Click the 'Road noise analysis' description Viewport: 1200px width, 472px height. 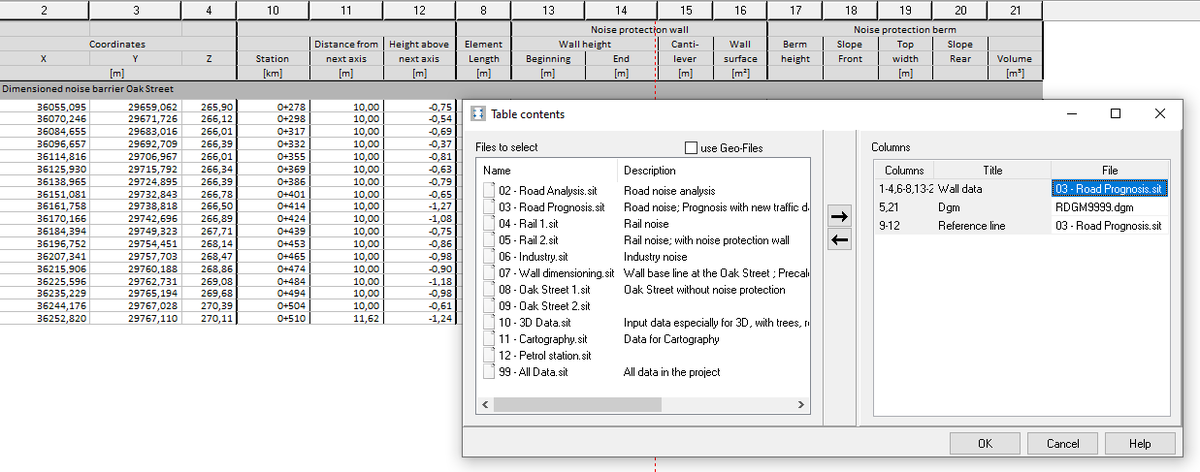(669, 190)
